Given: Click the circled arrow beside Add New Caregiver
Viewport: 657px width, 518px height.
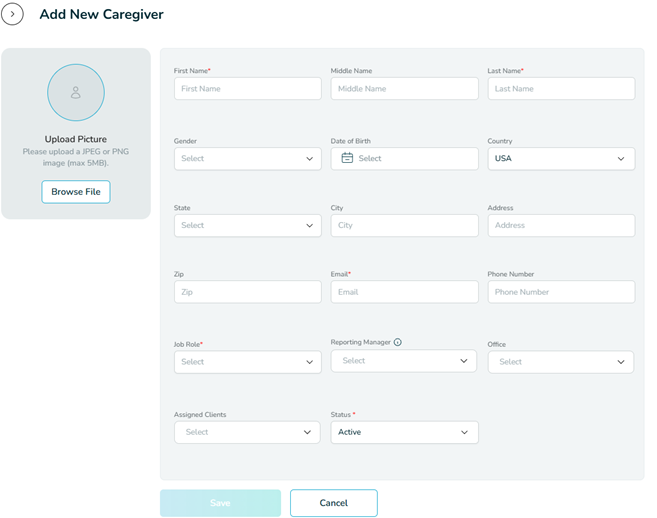Looking at the screenshot, I should coord(12,15).
